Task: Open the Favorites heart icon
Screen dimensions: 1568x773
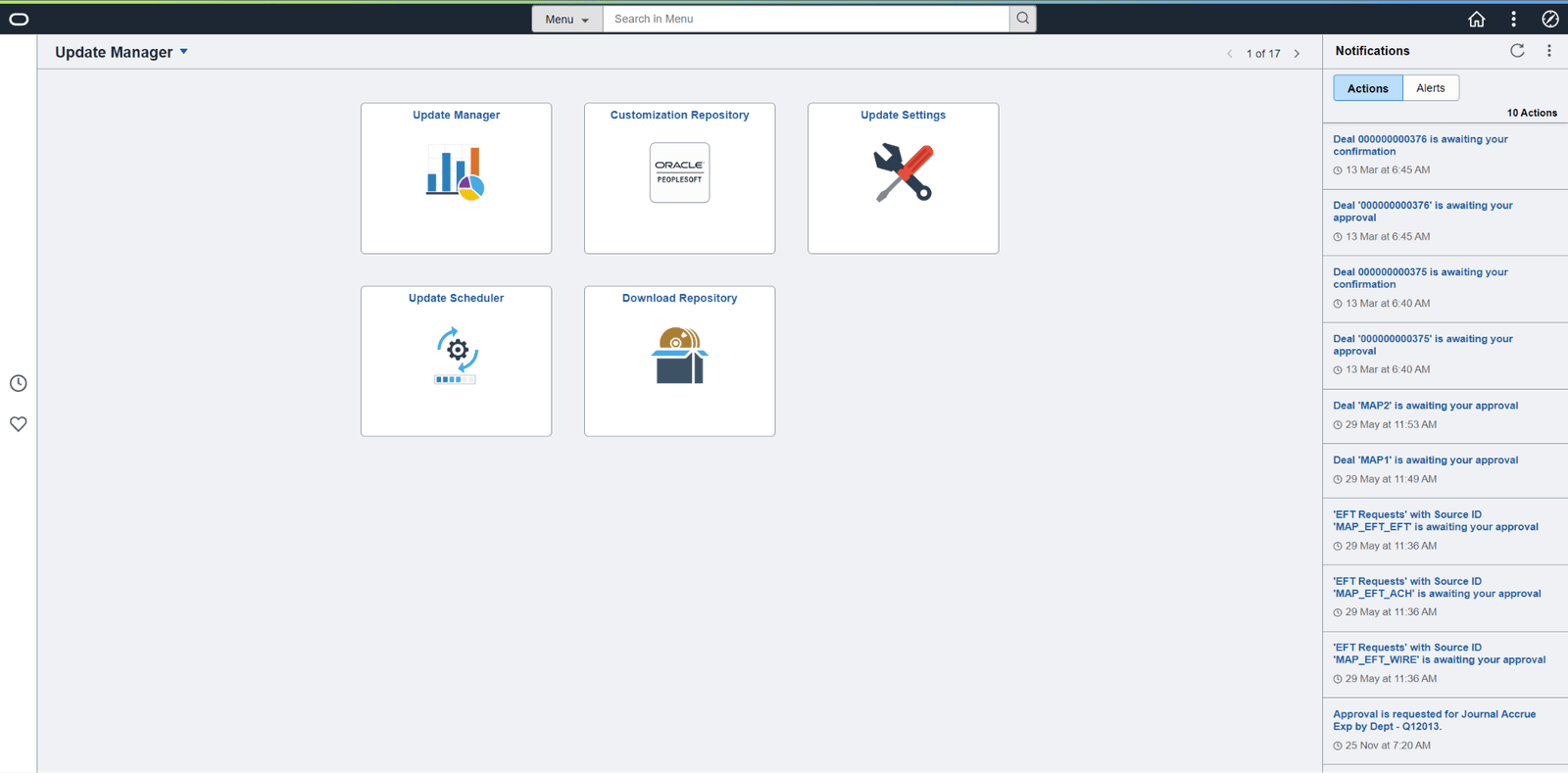Action: [19, 424]
